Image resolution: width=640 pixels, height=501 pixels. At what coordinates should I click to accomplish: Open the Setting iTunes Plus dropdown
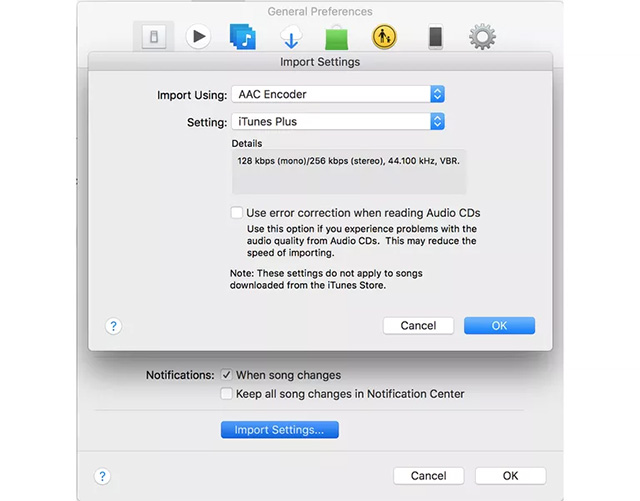point(338,122)
